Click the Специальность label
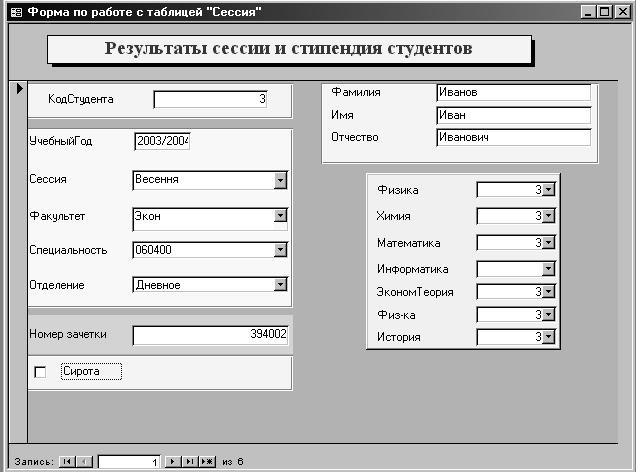636x472 pixels. pos(68,250)
